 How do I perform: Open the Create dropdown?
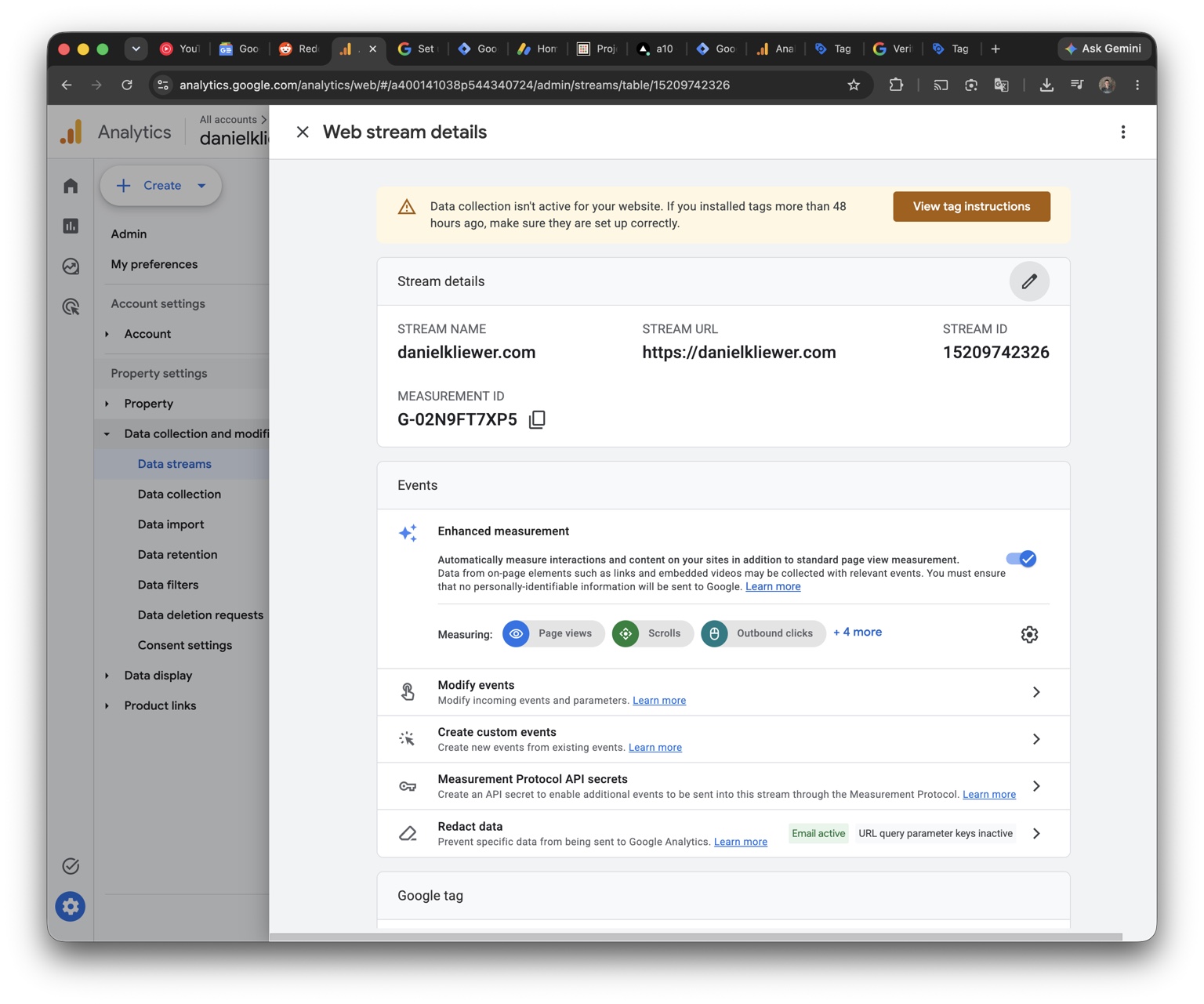pos(161,186)
